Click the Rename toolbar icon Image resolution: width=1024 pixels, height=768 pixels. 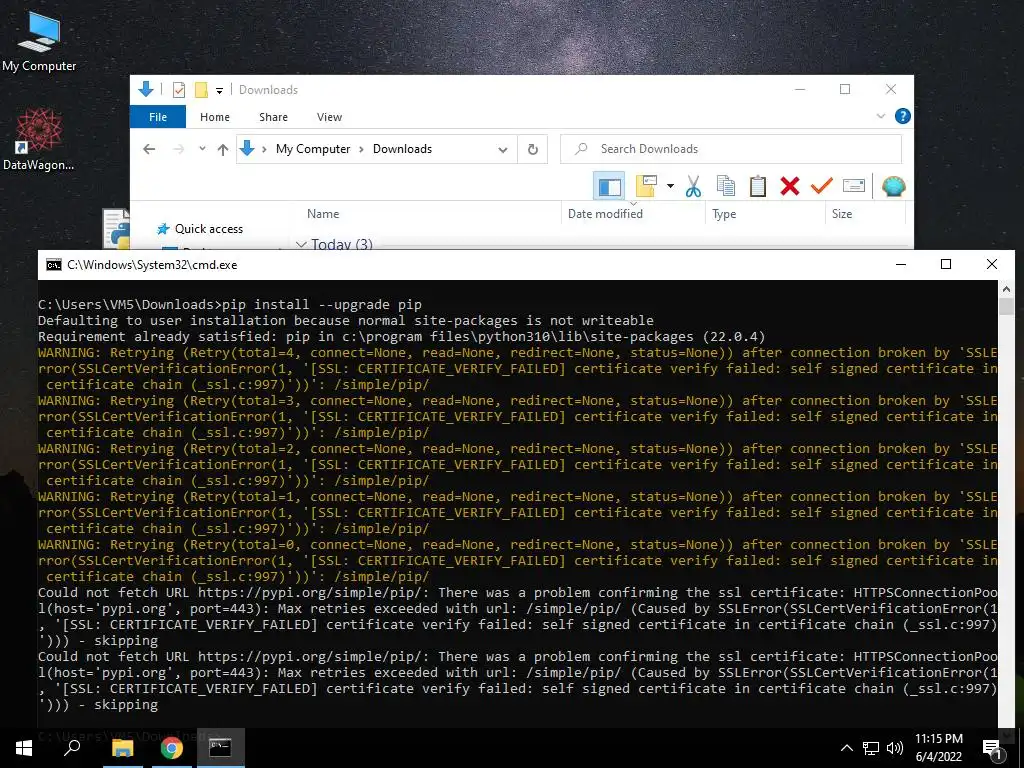854,187
